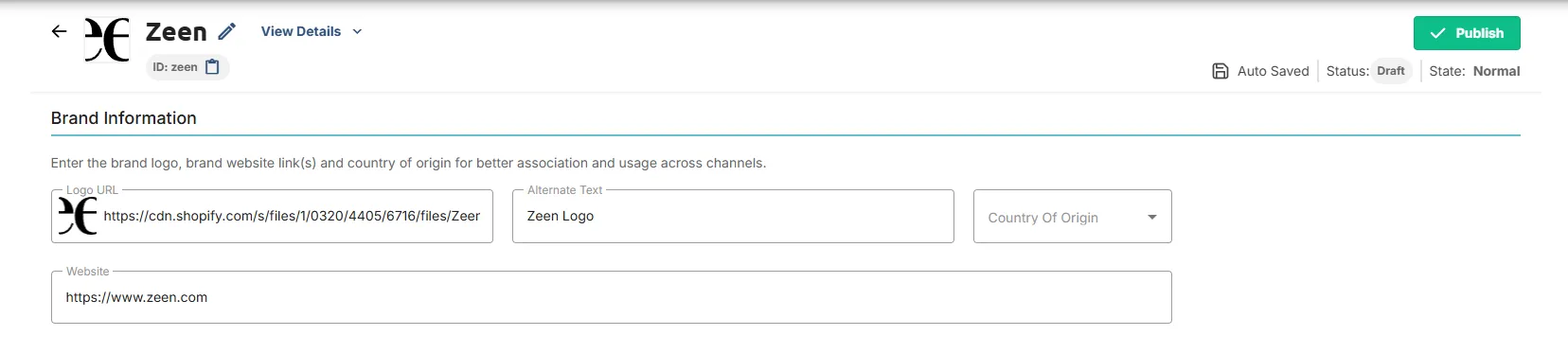Click the ID: zeen chip

(x=187, y=67)
